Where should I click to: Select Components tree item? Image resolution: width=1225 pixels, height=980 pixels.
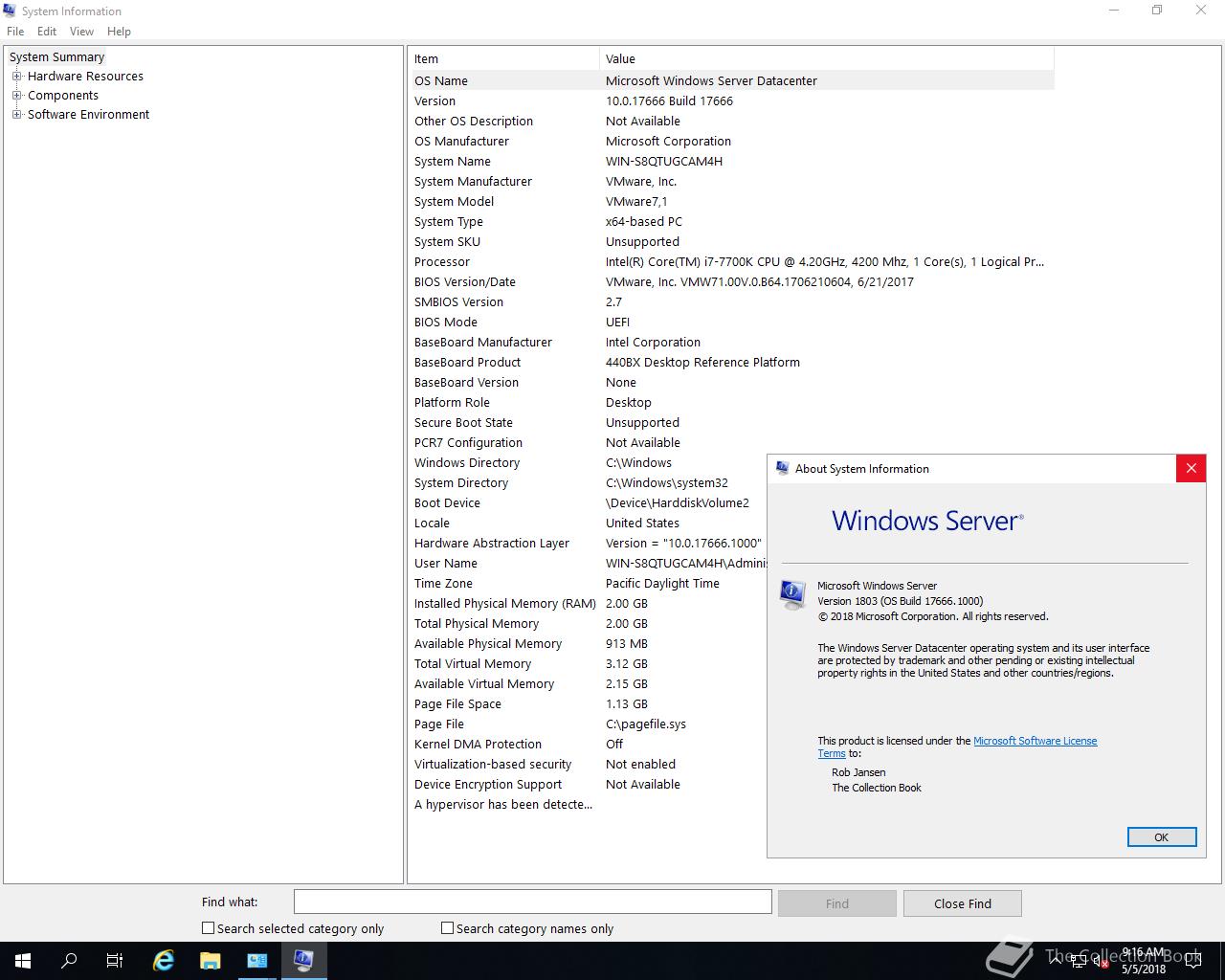(63, 95)
